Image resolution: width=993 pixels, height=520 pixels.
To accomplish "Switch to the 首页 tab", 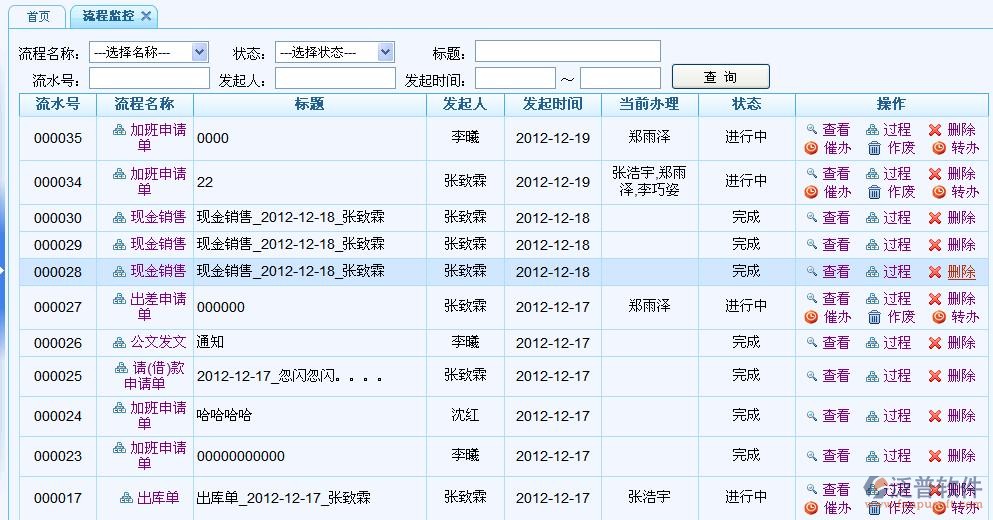I will coord(39,17).
